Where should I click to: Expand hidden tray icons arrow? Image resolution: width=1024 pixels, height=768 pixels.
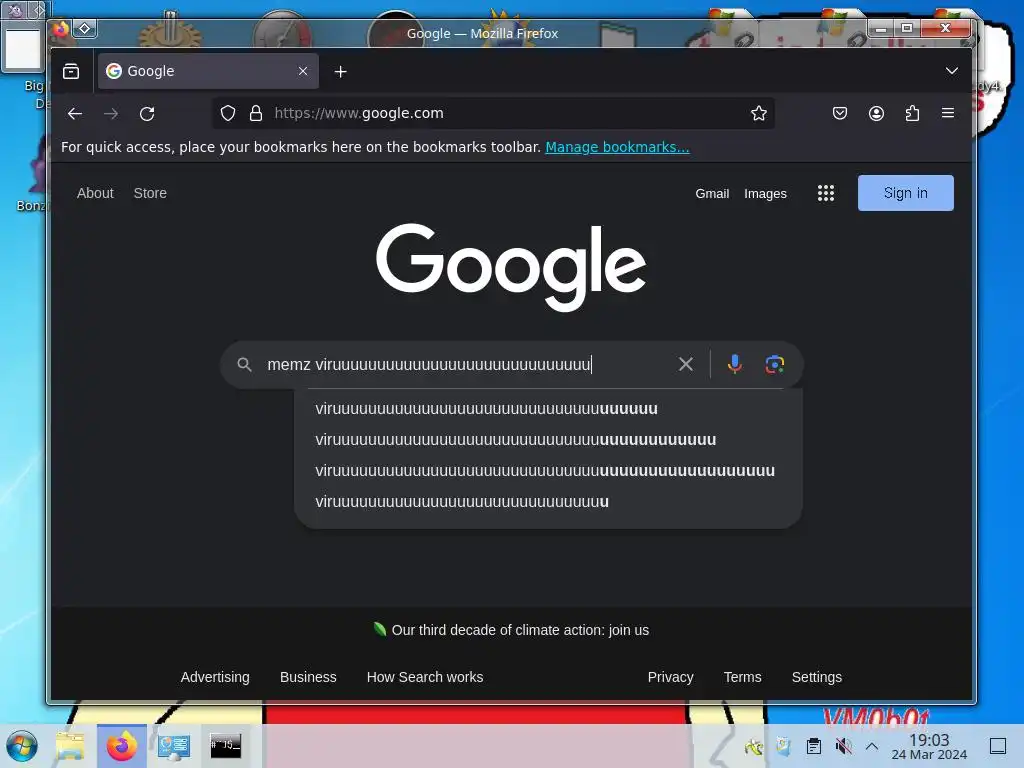[x=872, y=746]
